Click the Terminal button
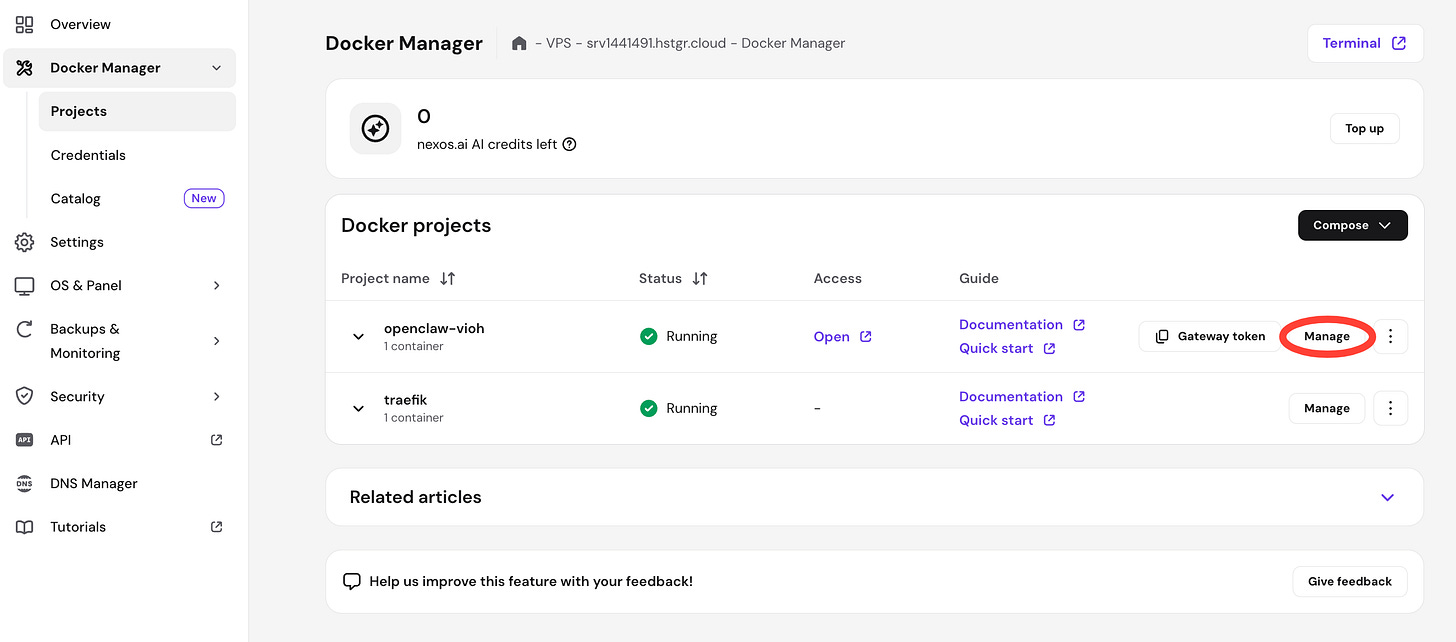This screenshot has height=642, width=1456. 1364,44
